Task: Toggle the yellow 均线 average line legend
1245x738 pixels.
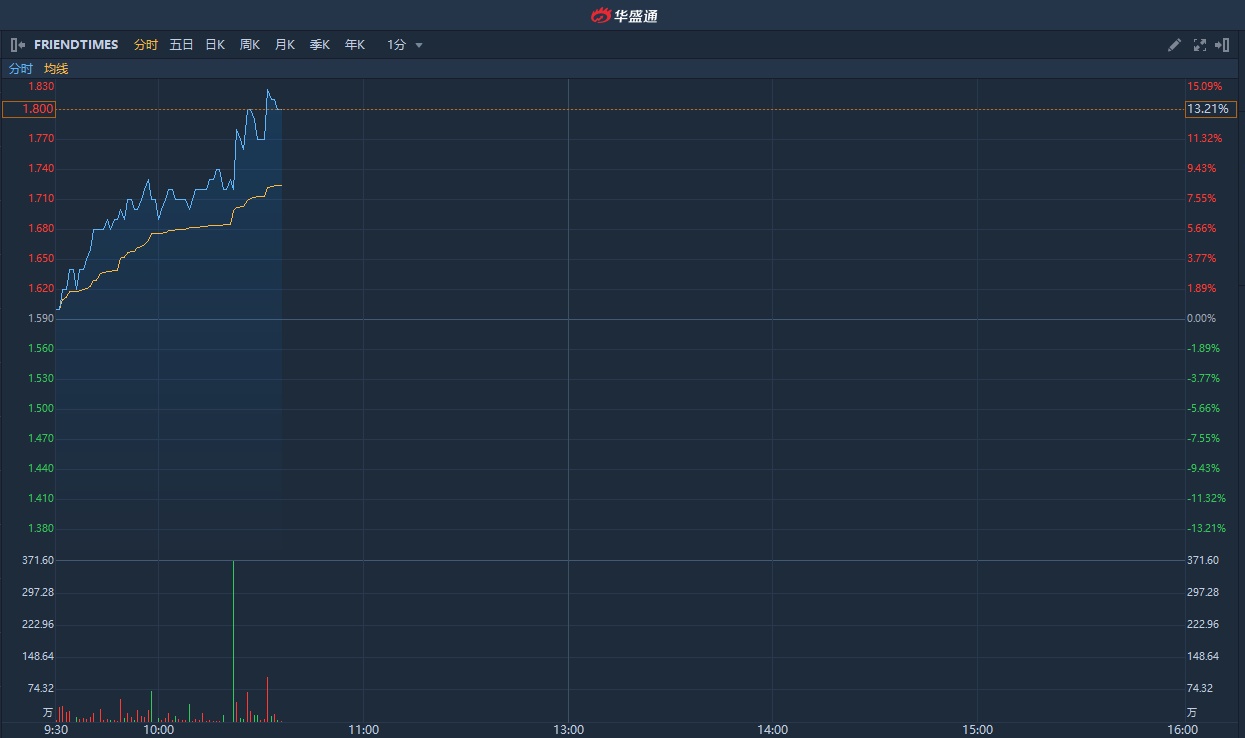Action: (x=56, y=69)
